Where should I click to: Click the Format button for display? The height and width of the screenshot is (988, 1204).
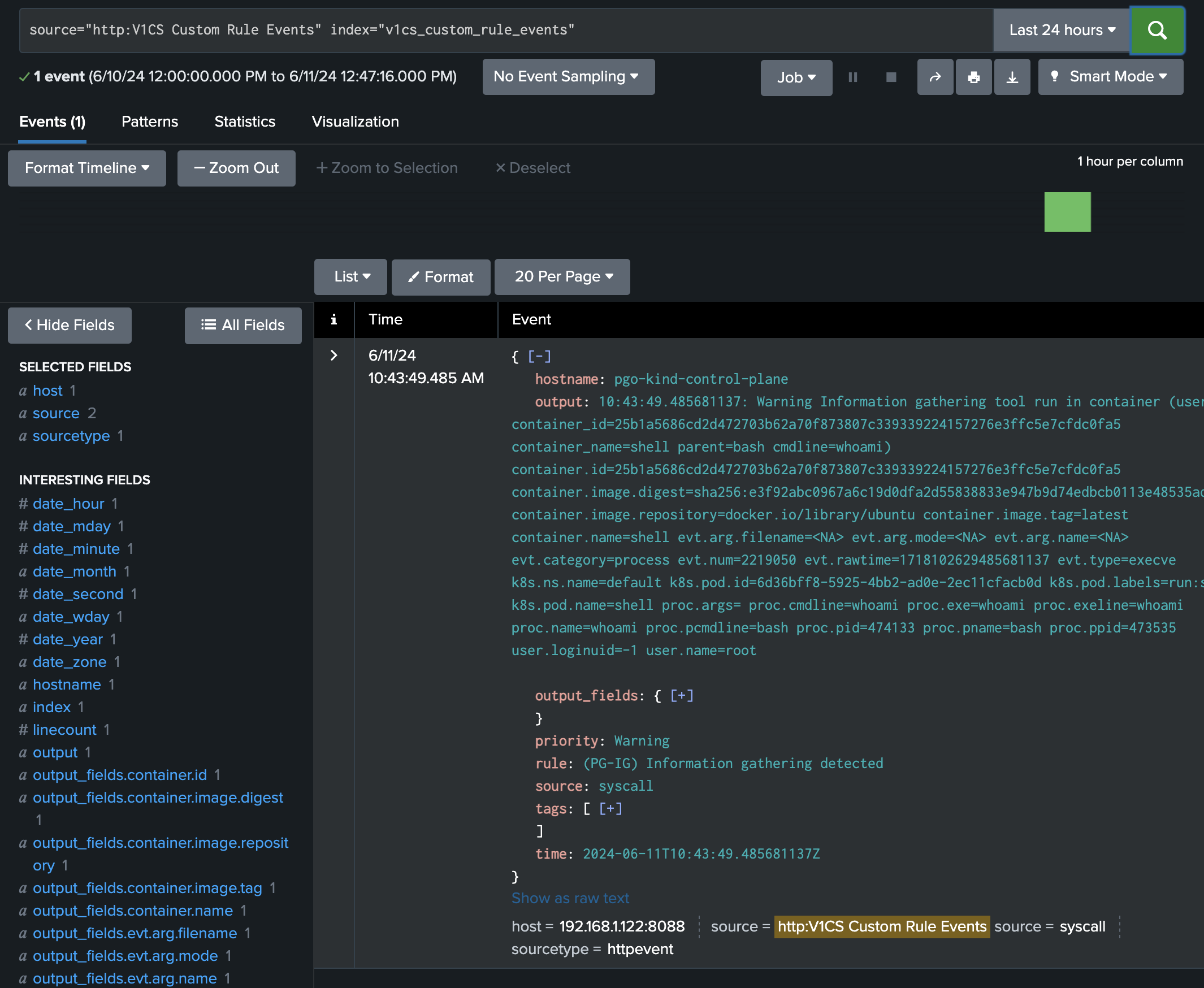click(440, 276)
